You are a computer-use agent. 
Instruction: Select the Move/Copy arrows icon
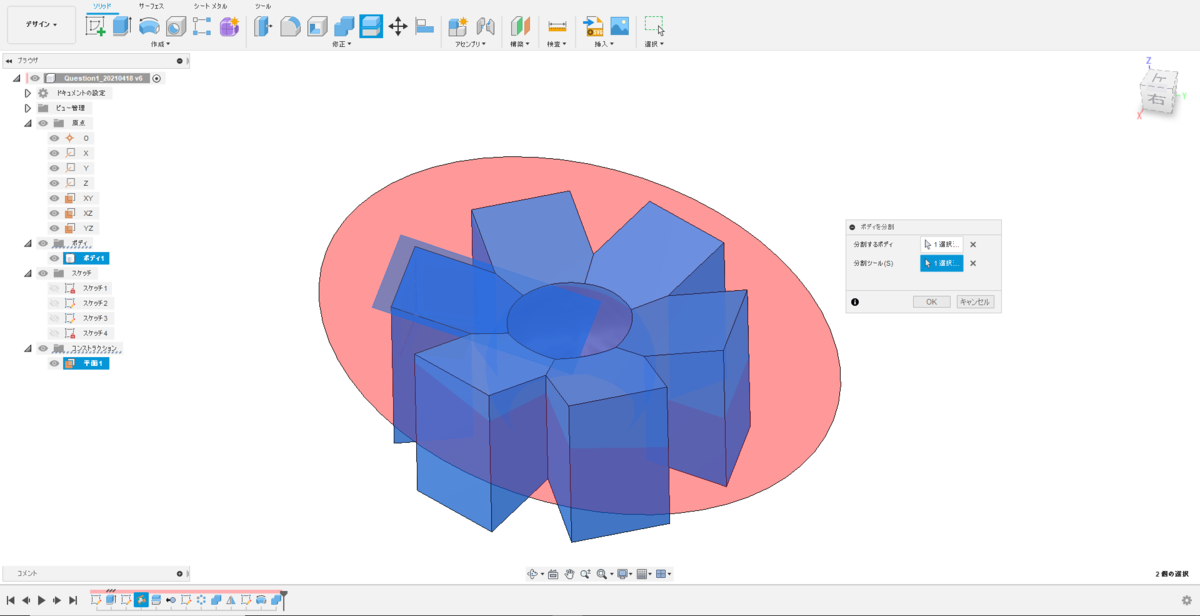(x=398, y=27)
